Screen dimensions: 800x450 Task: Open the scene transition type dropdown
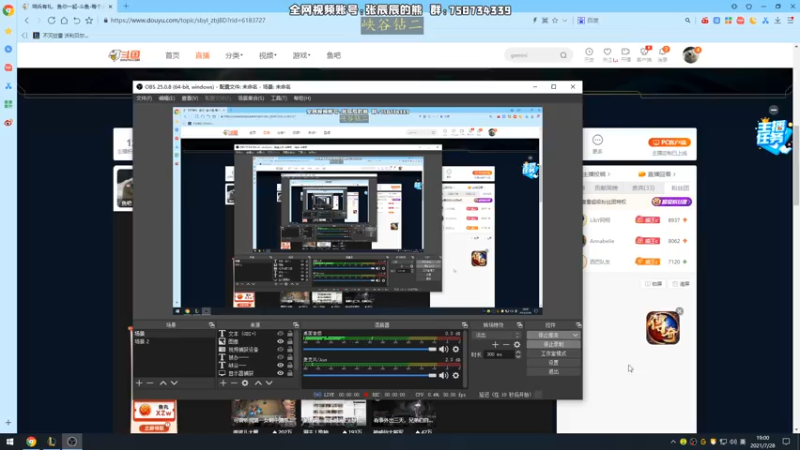click(497, 335)
